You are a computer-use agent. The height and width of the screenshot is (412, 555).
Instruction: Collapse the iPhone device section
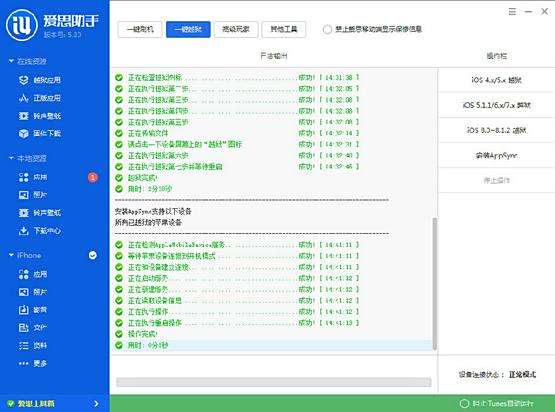click(x=11, y=255)
